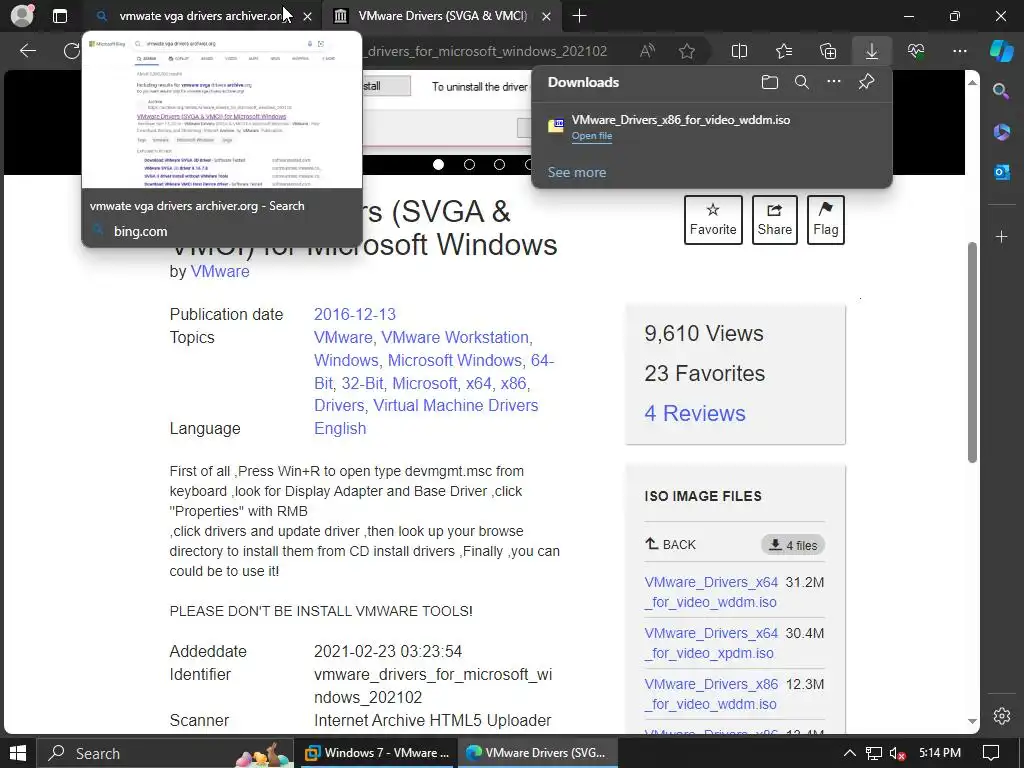Click the taskbar Search box
Viewport: 1024px width, 768px height.
point(164,754)
